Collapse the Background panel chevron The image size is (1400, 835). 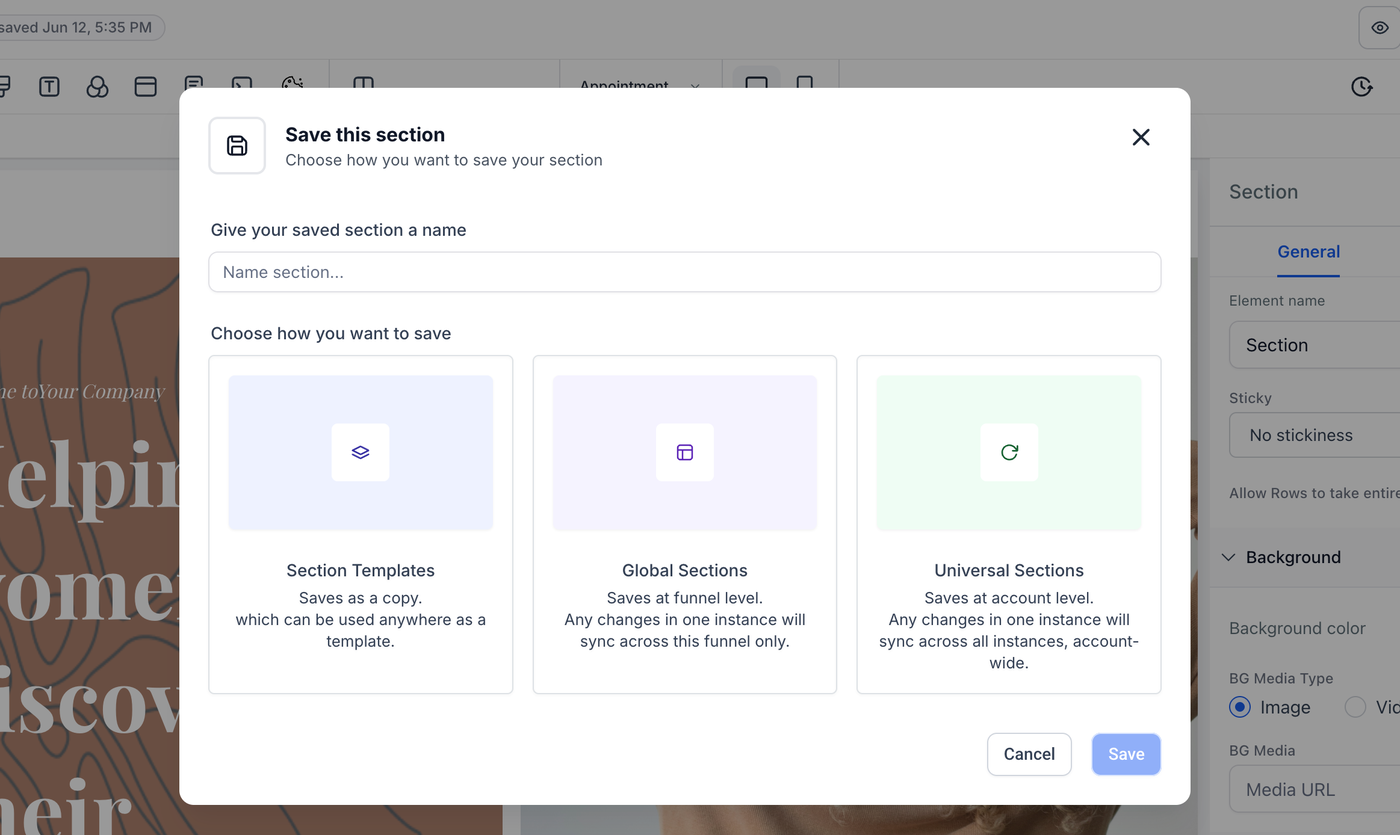(1229, 557)
